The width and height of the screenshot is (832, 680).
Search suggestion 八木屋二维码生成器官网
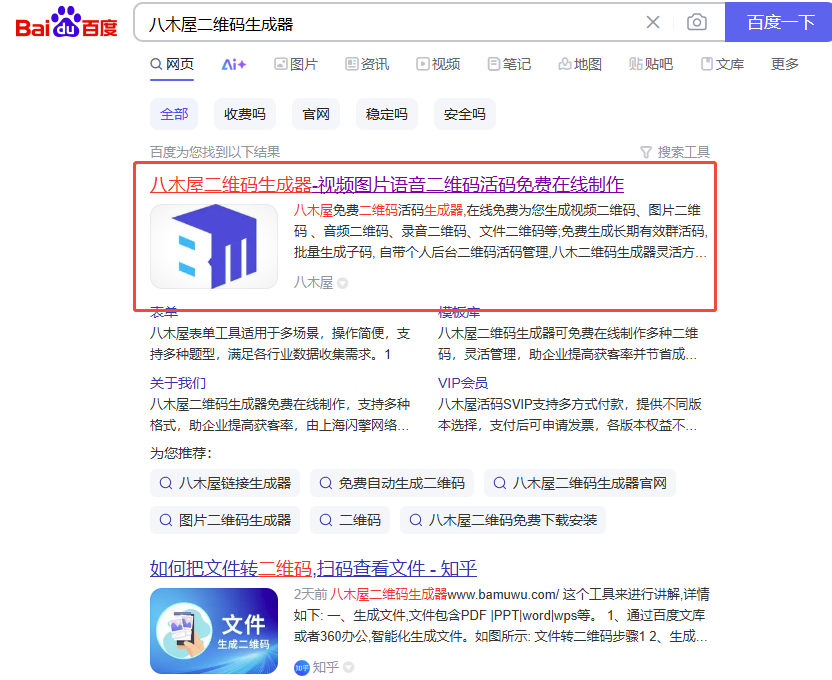click(580, 483)
